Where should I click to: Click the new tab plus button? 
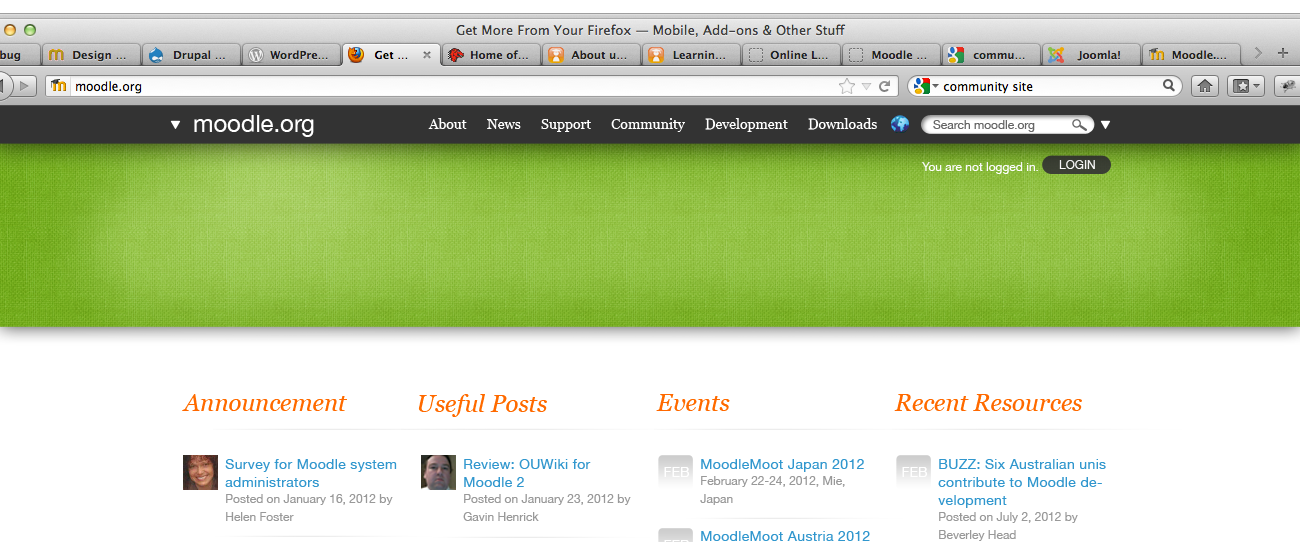click(1284, 54)
